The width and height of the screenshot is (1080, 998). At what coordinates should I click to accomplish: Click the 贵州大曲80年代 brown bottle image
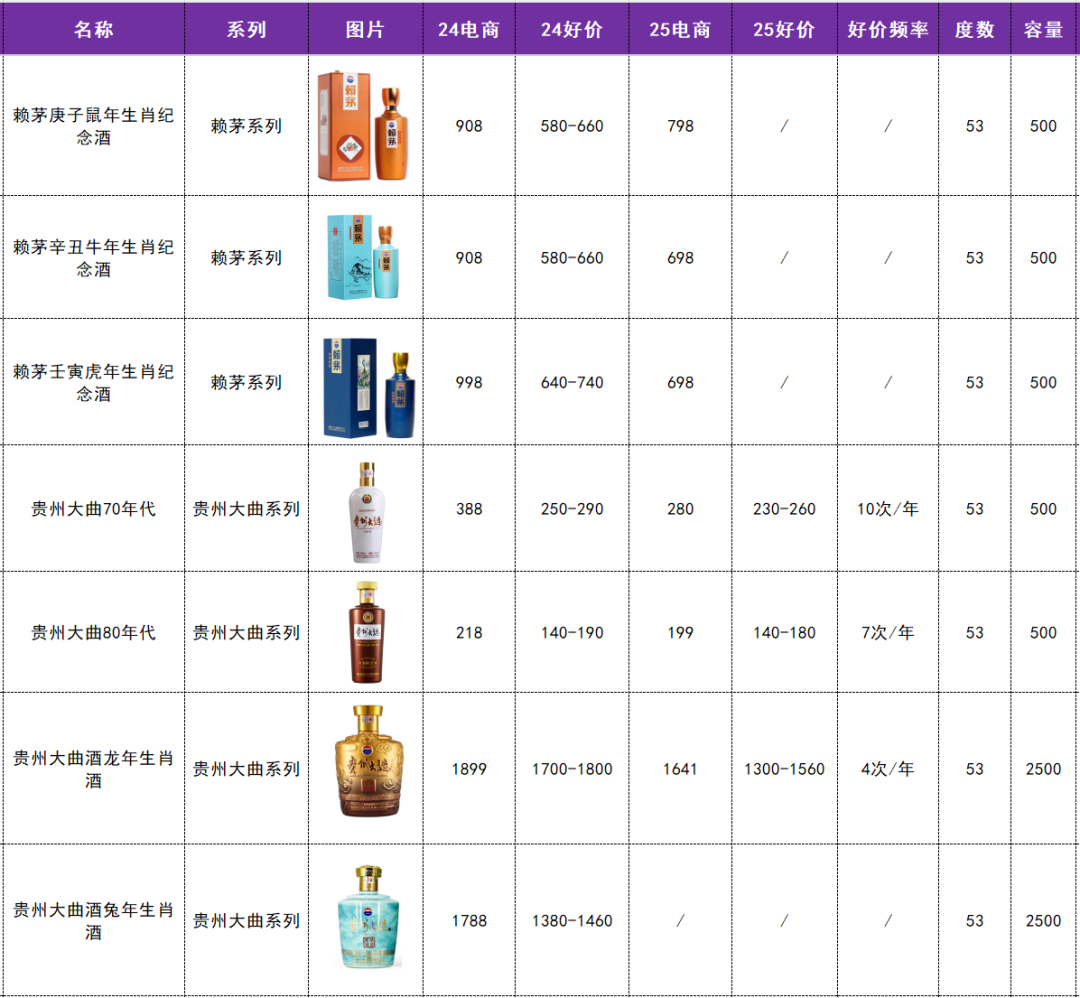point(366,632)
